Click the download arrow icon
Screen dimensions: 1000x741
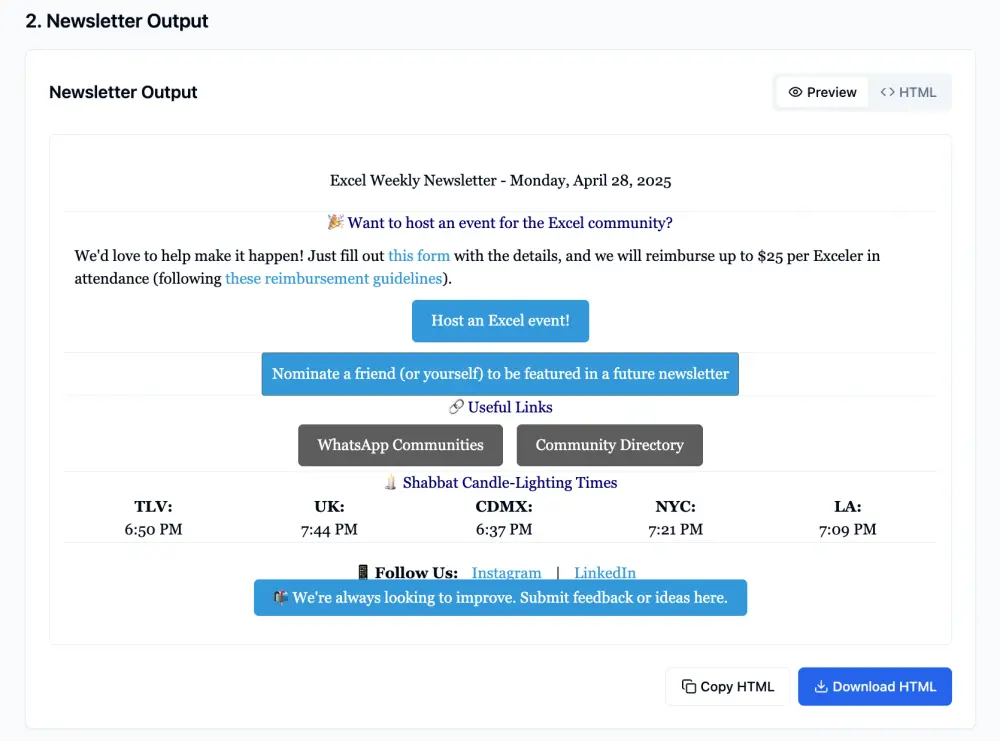(x=821, y=686)
